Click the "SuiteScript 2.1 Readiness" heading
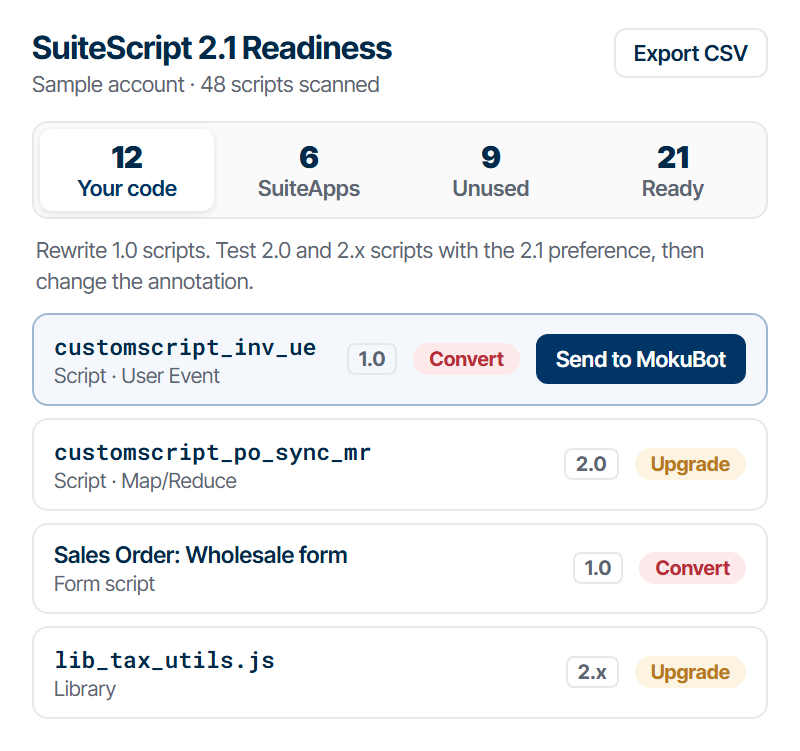This screenshot has height=751, width=800. 212,48
